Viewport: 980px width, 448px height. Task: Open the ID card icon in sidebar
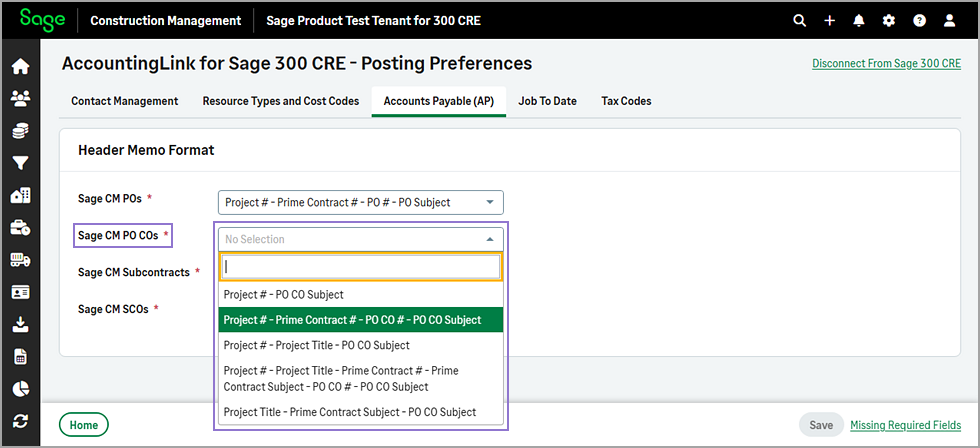[x=21, y=292]
